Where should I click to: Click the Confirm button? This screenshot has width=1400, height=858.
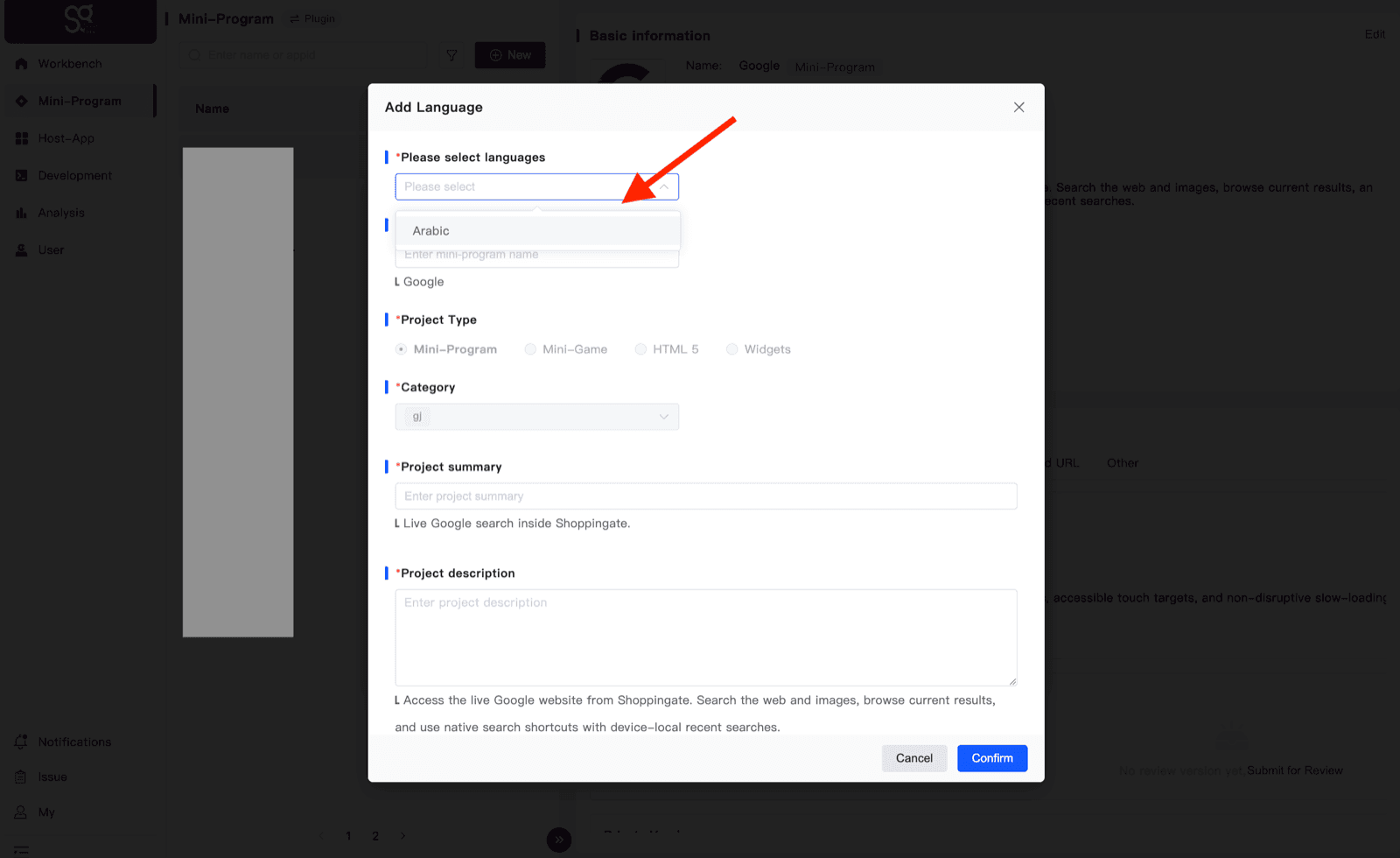(992, 758)
